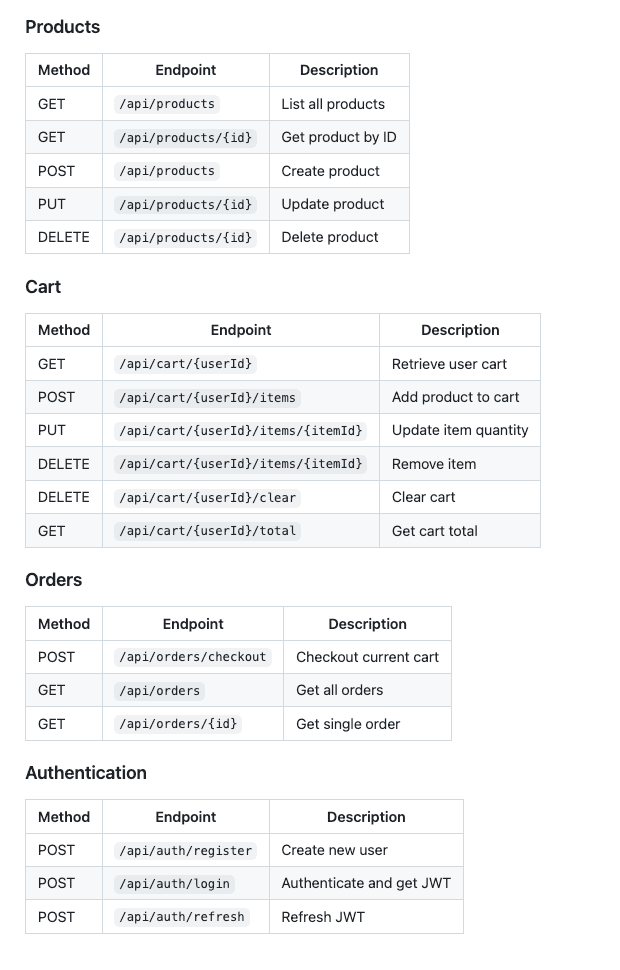Screen dimensions: 620x970
Task: Click the Authentication section heading
Action: [86, 773]
